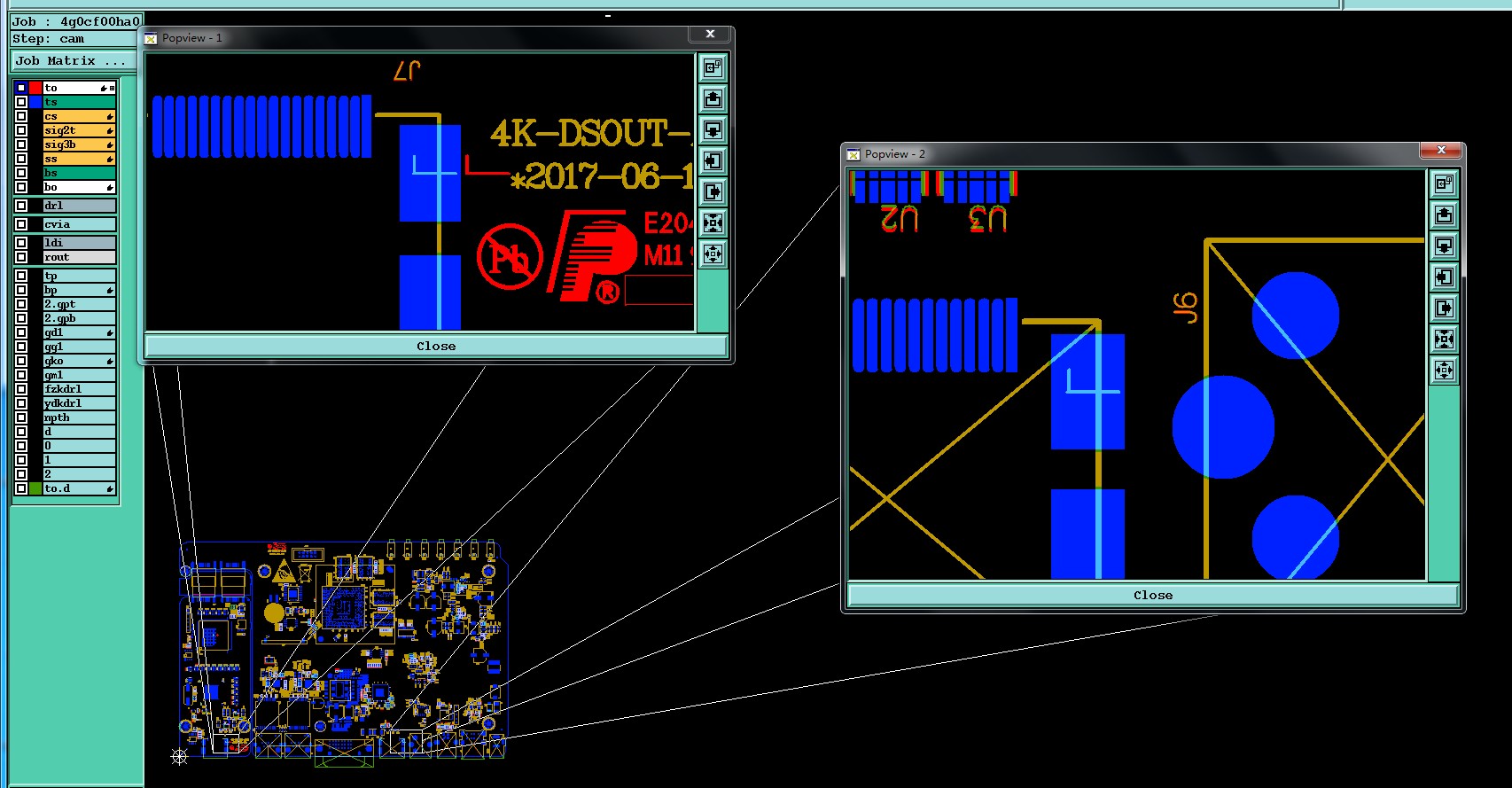Click the hand icon on the 'sig2t' layer row
Image resolution: width=1512 pixels, height=788 pixels.
coord(110,130)
